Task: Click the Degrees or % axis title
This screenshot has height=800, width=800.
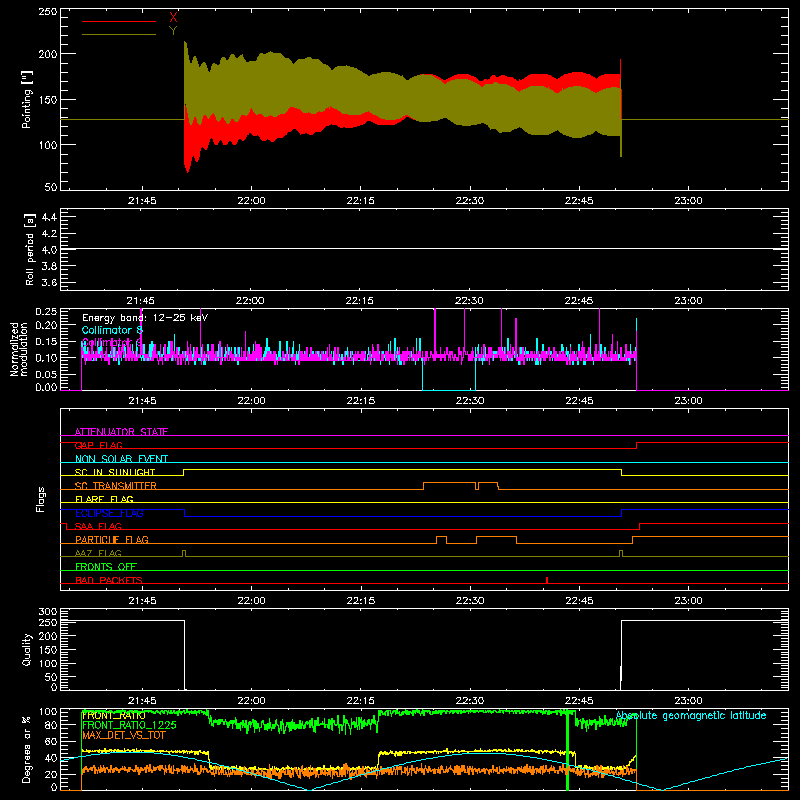Action: click(x=27, y=749)
